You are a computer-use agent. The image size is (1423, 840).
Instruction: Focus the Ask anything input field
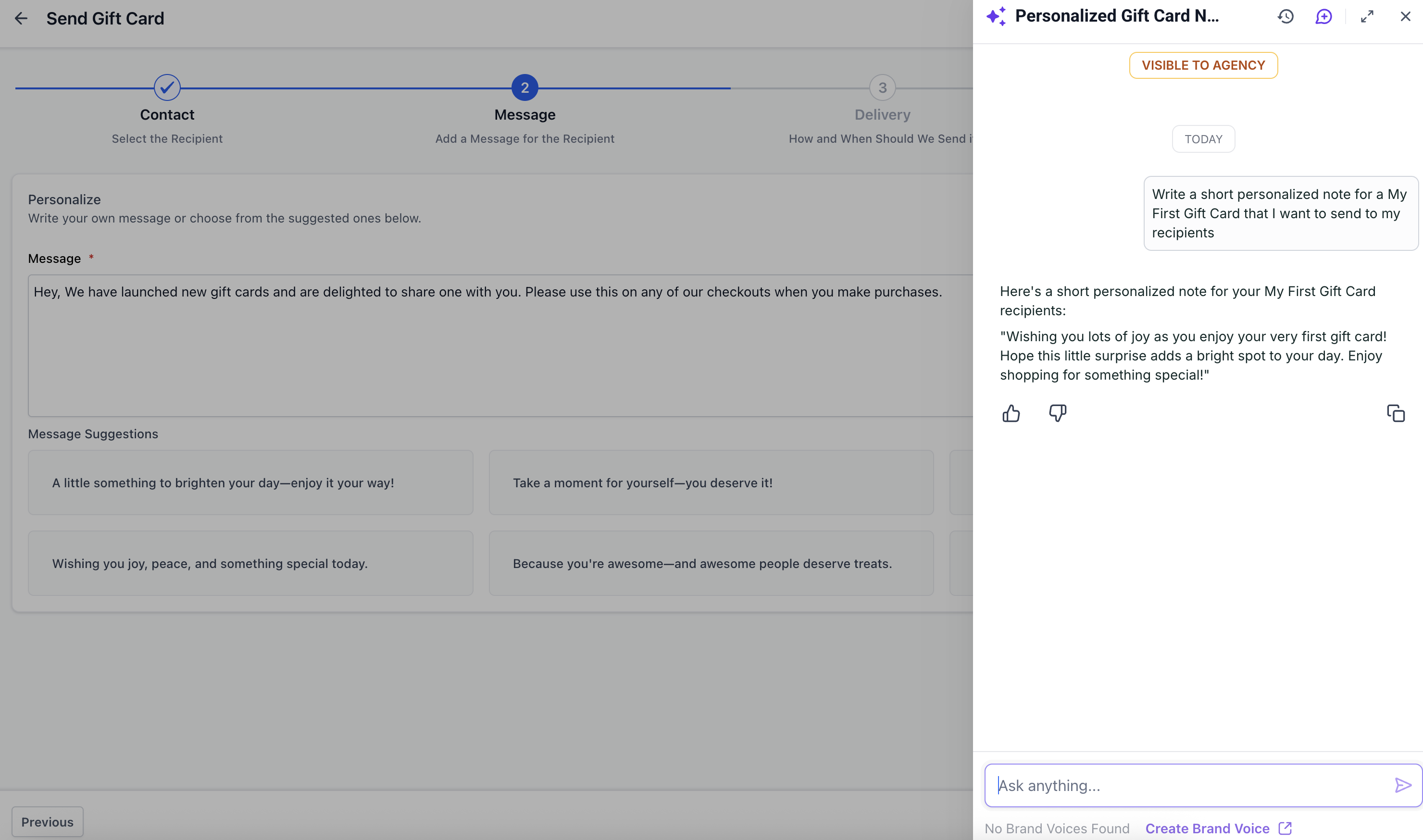[1189, 785]
